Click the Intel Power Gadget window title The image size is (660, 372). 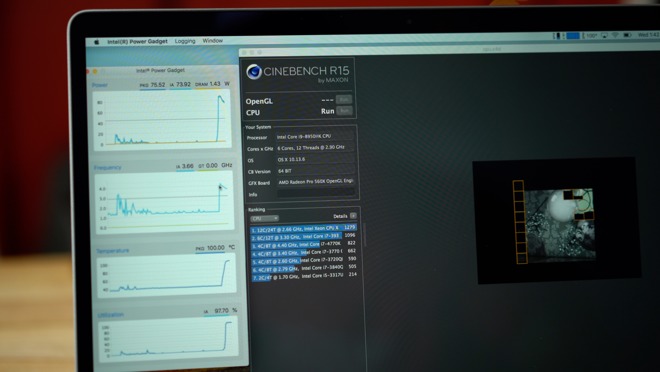[x=160, y=70]
